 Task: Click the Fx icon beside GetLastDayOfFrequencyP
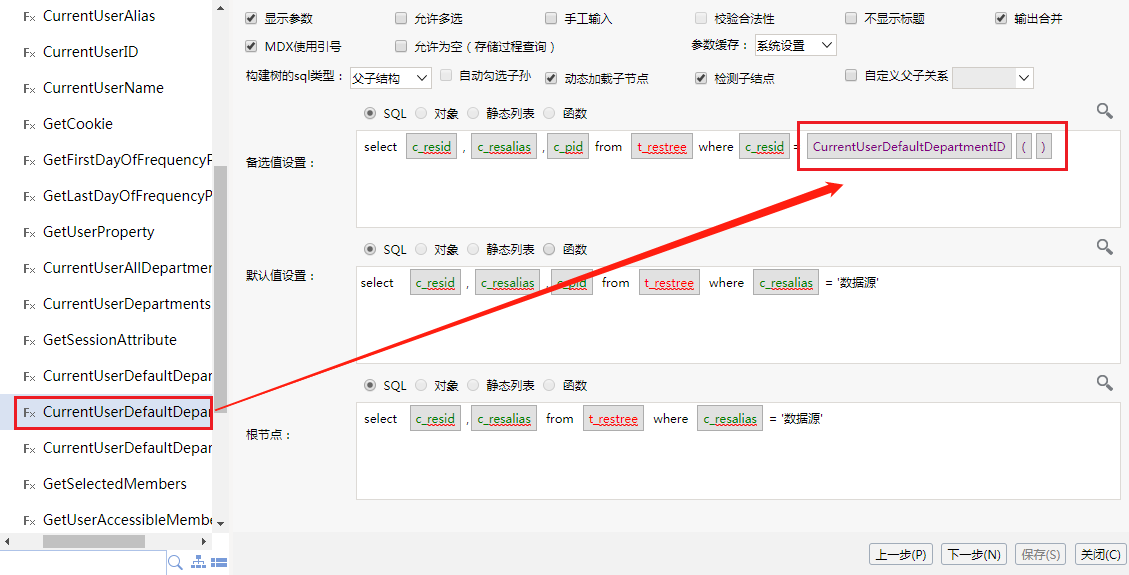click(x=30, y=196)
